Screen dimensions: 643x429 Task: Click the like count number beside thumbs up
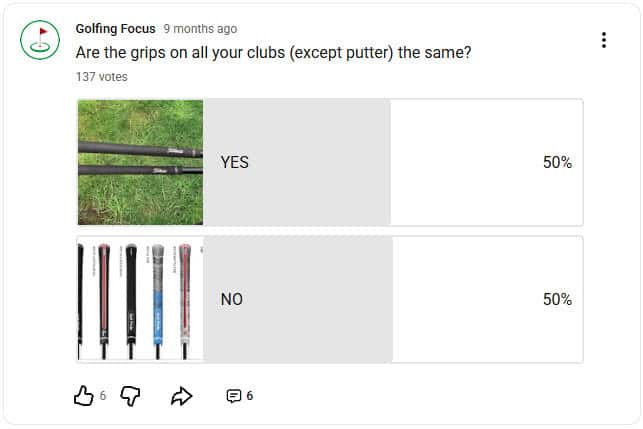(103, 396)
